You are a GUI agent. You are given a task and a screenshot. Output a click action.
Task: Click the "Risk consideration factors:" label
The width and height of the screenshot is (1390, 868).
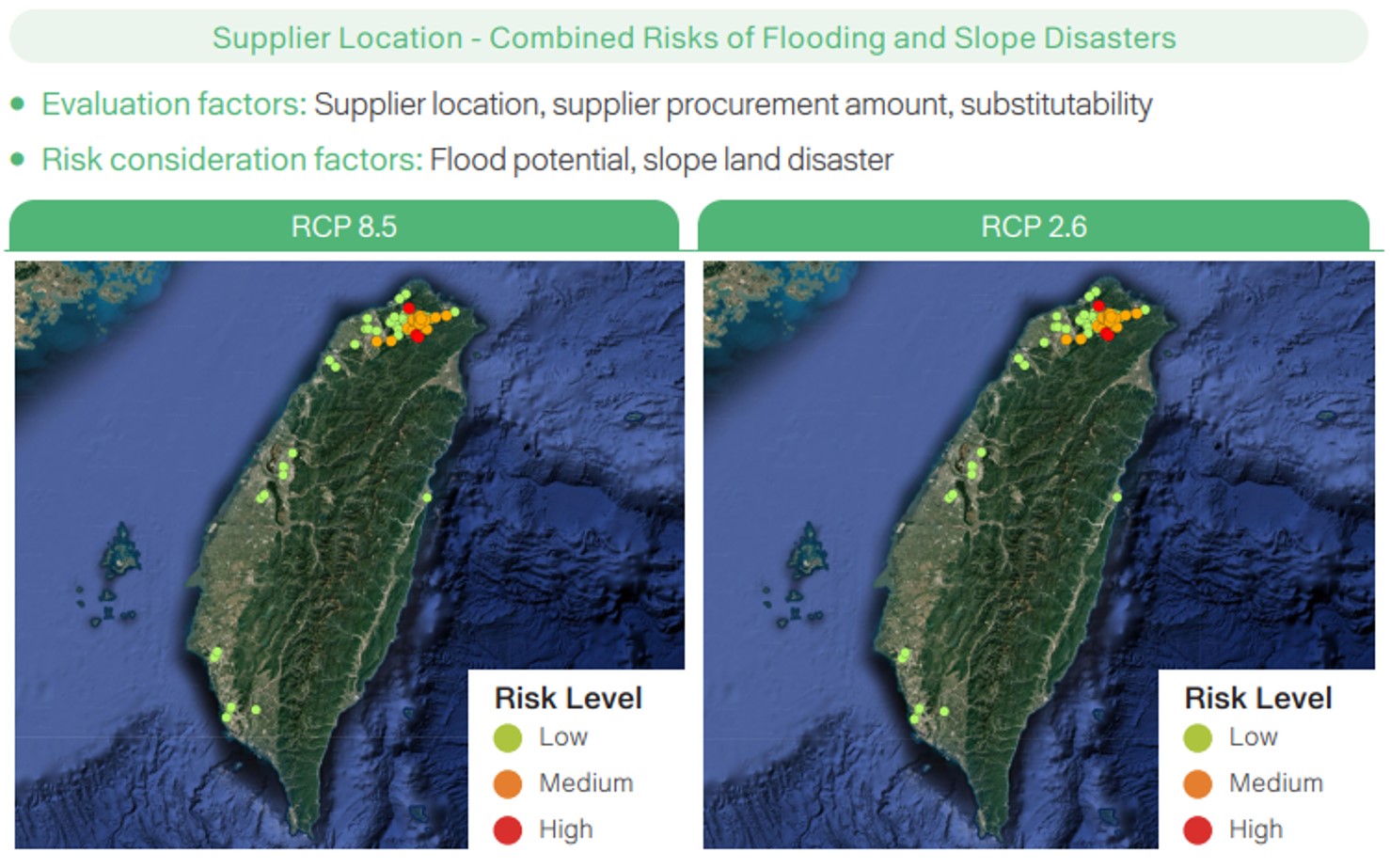click(x=232, y=159)
